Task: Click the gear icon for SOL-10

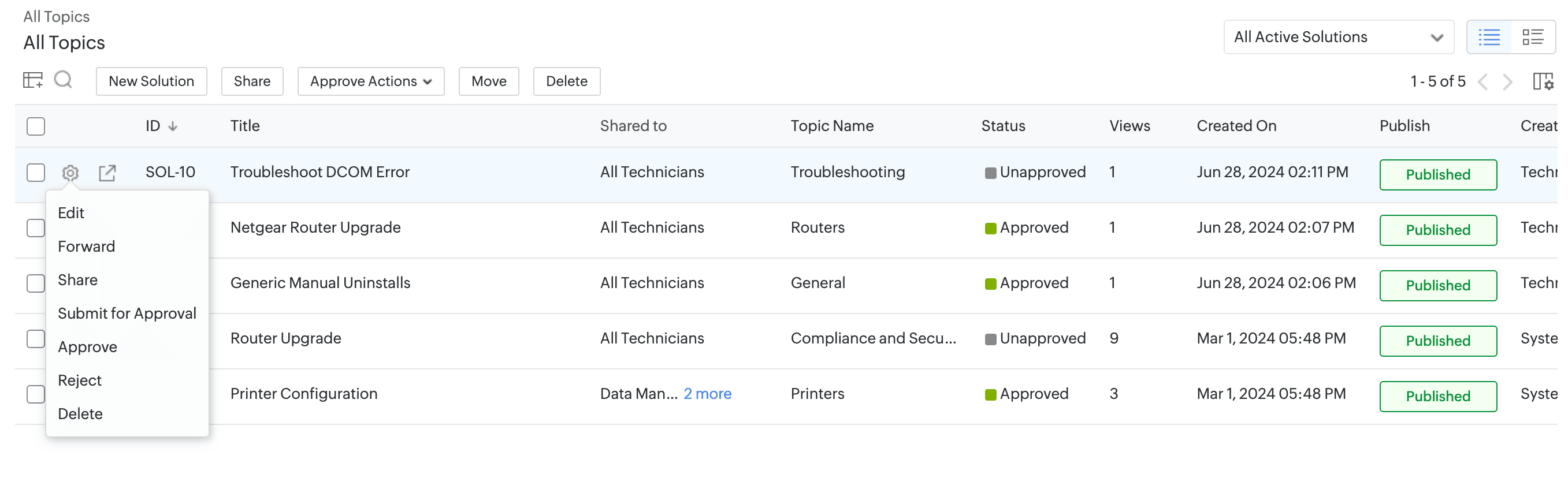Action: 70,173
